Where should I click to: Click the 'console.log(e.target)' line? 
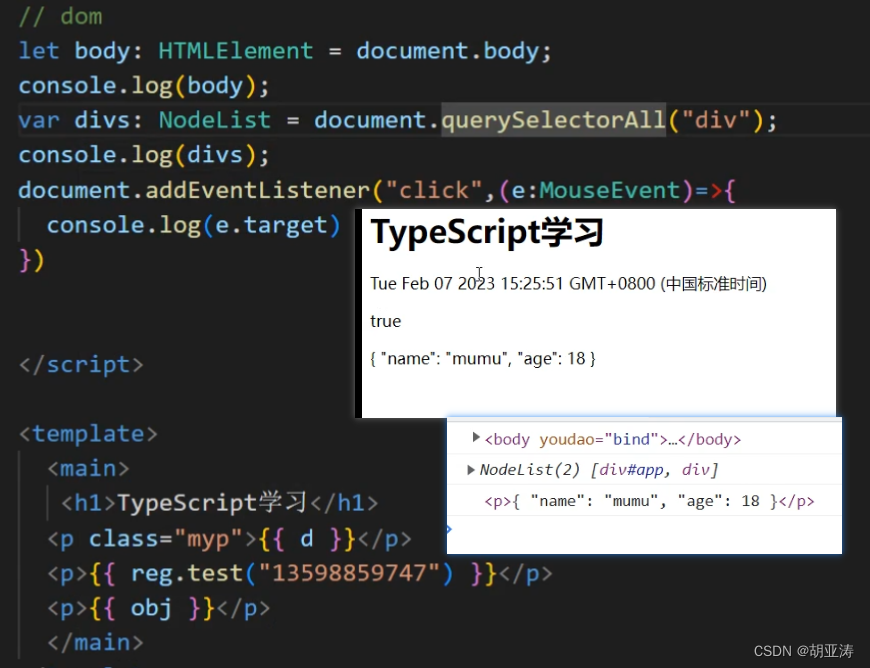[x=193, y=225]
